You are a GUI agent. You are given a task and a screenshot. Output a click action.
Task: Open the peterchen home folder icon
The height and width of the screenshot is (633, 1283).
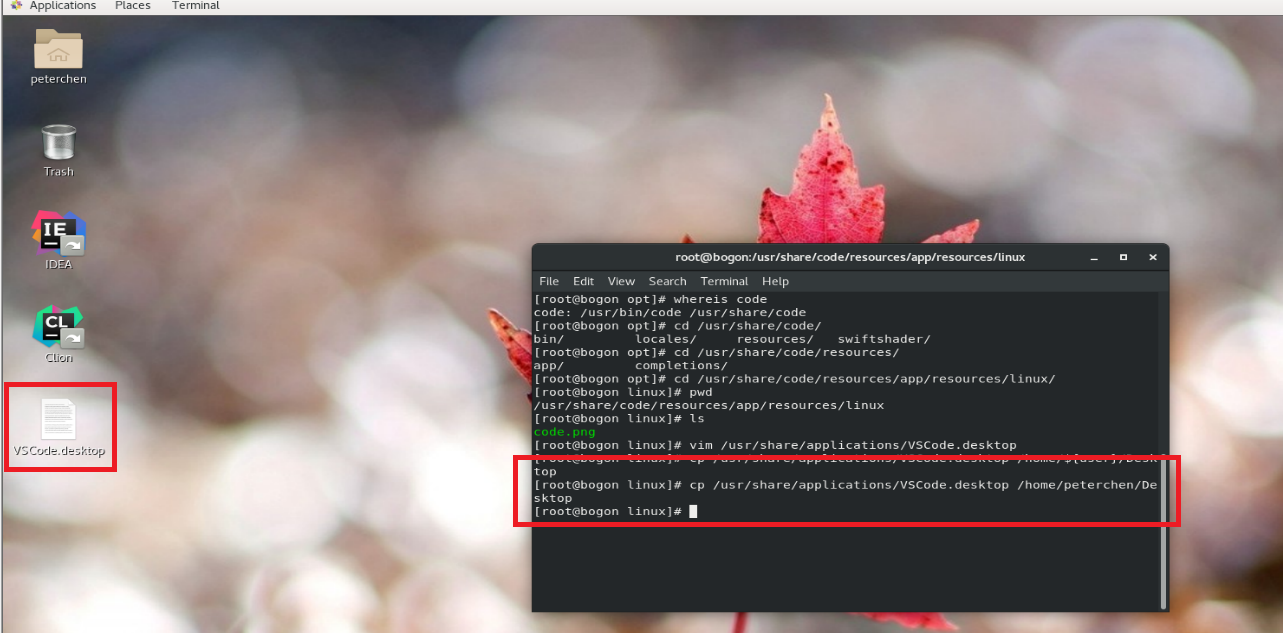58,49
